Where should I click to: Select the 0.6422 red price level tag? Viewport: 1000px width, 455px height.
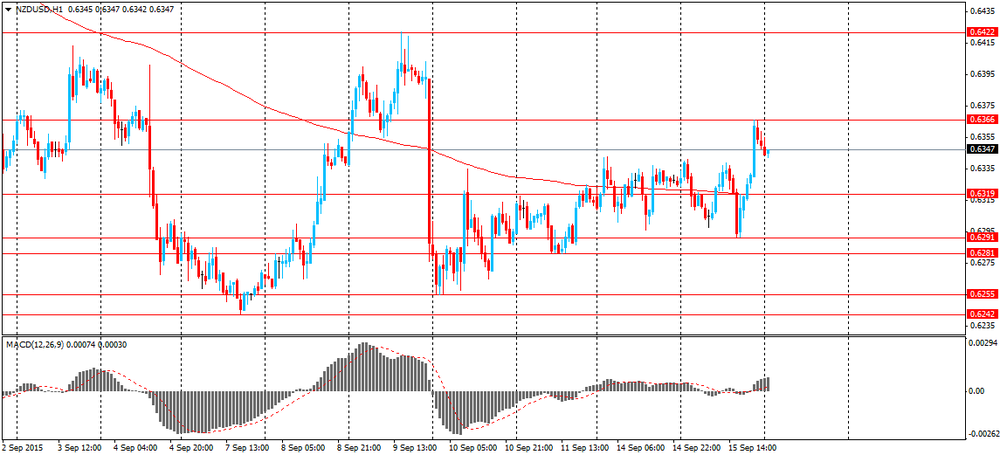click(x=982, y=31)
